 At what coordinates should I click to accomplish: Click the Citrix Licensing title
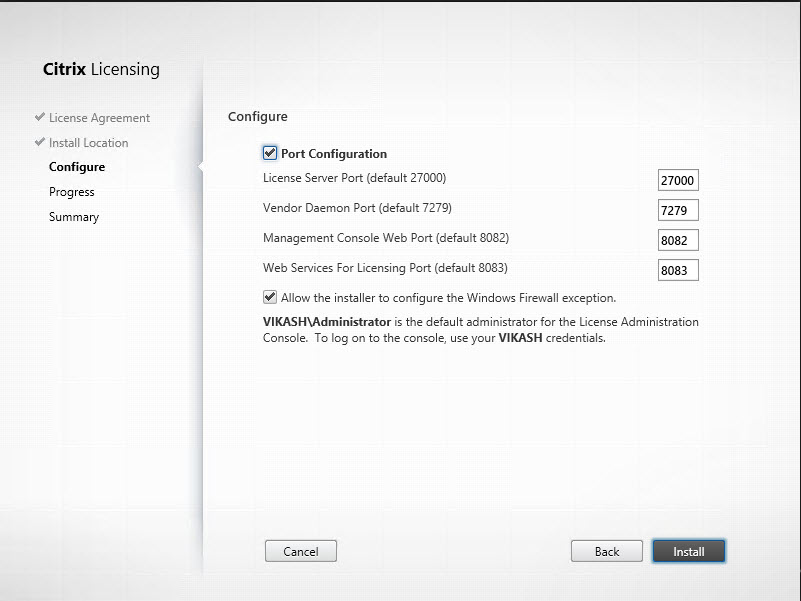click(x=101, y=69)
